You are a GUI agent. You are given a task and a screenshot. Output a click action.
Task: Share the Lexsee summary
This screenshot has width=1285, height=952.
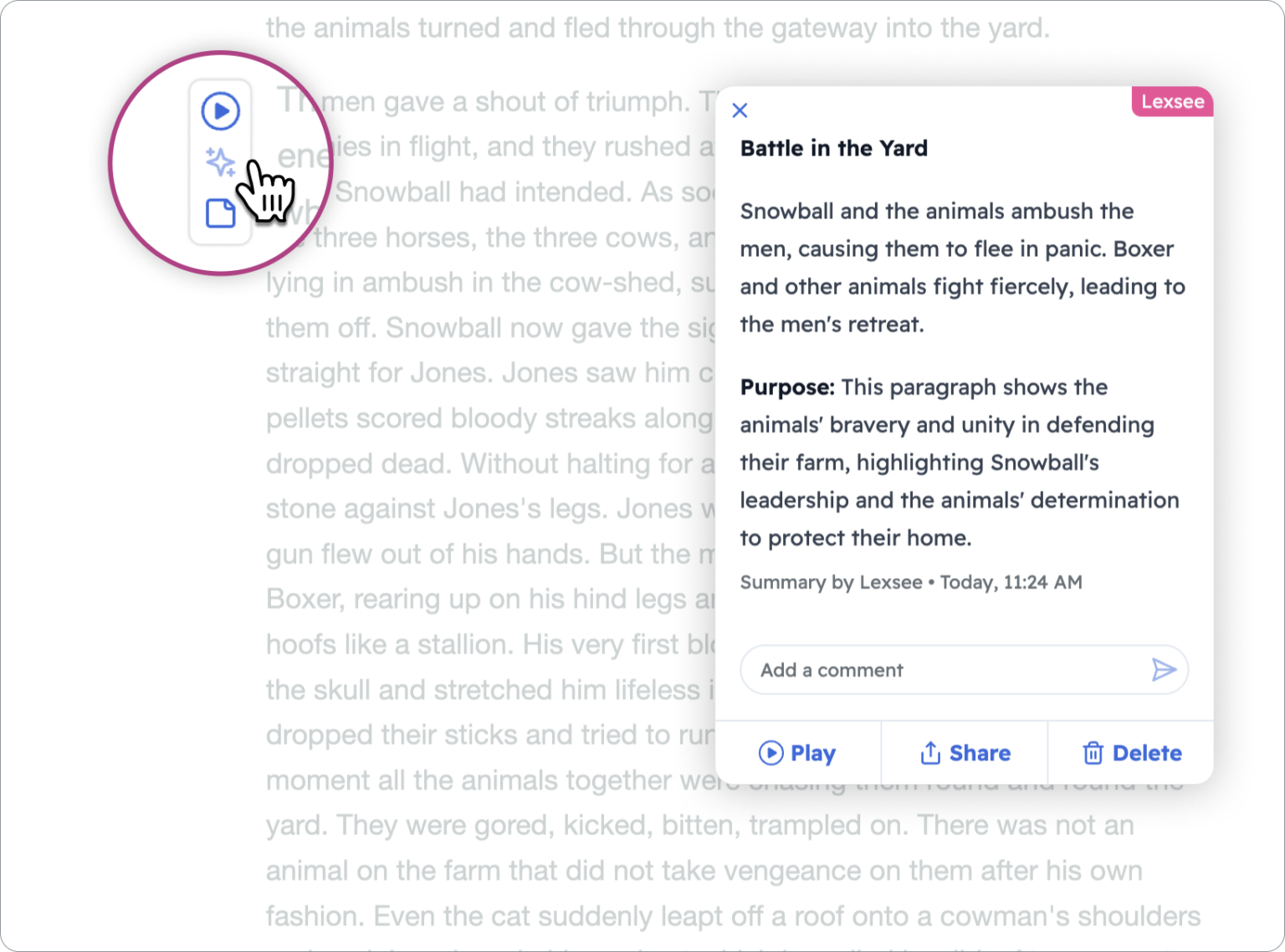(965, 753)
